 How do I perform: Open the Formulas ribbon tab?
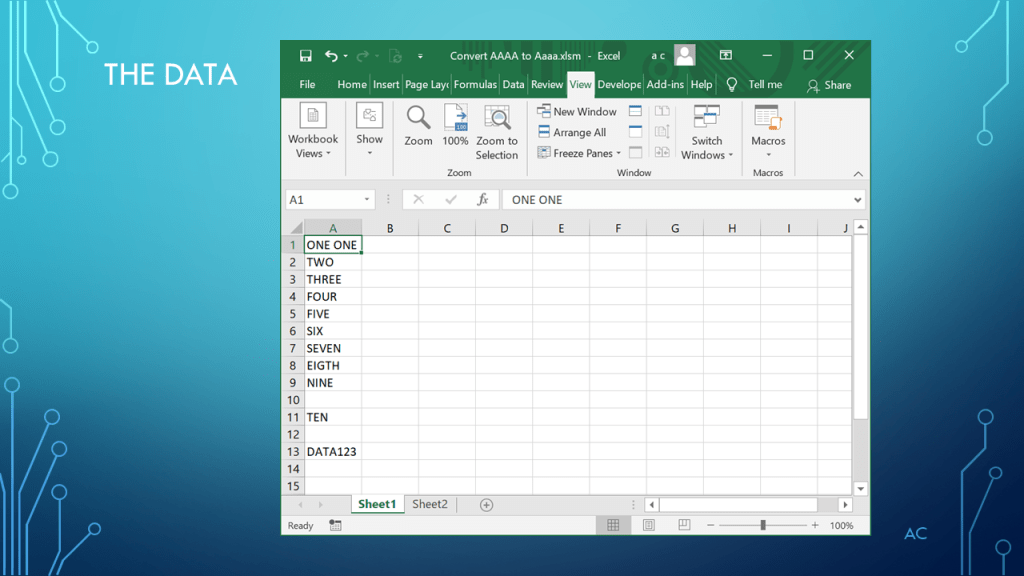(x=475, y=85)
